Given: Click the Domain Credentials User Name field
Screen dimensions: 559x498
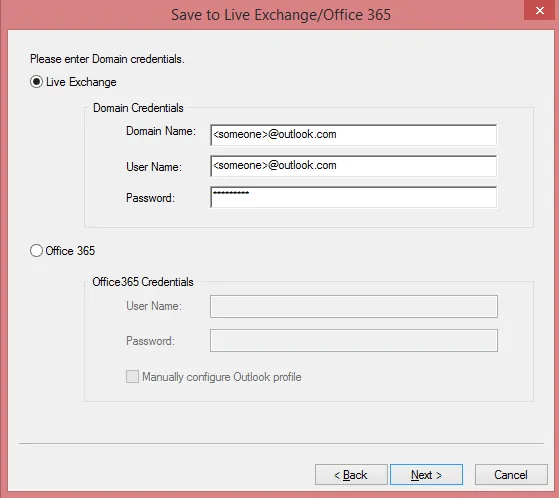Looking at the screenshot, I should [x=353, y=166].
